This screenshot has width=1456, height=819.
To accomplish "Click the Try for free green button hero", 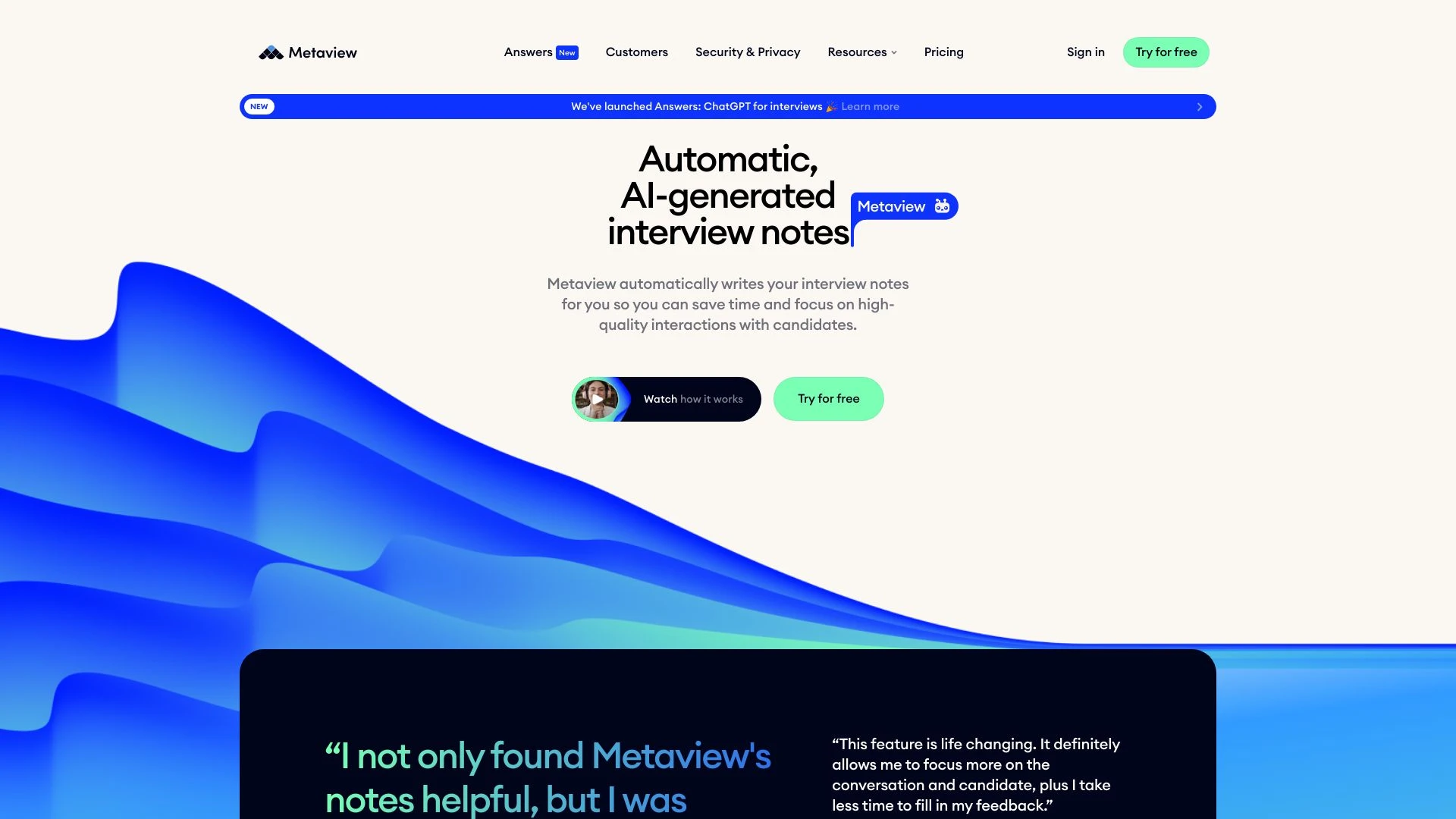I will click(x=828, y=398).
